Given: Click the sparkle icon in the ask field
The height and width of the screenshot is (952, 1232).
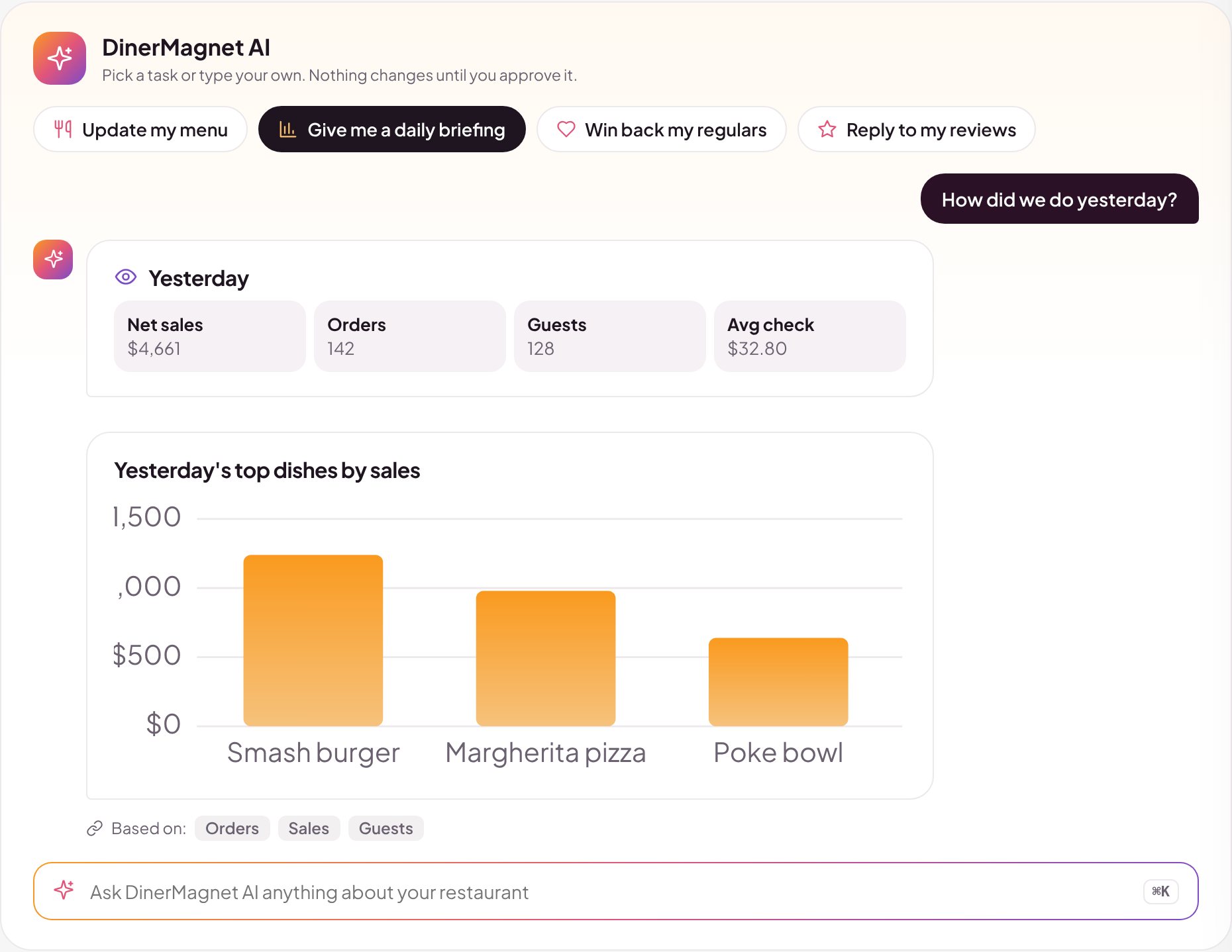Looking at the screenshot, I should pos(64,890).
